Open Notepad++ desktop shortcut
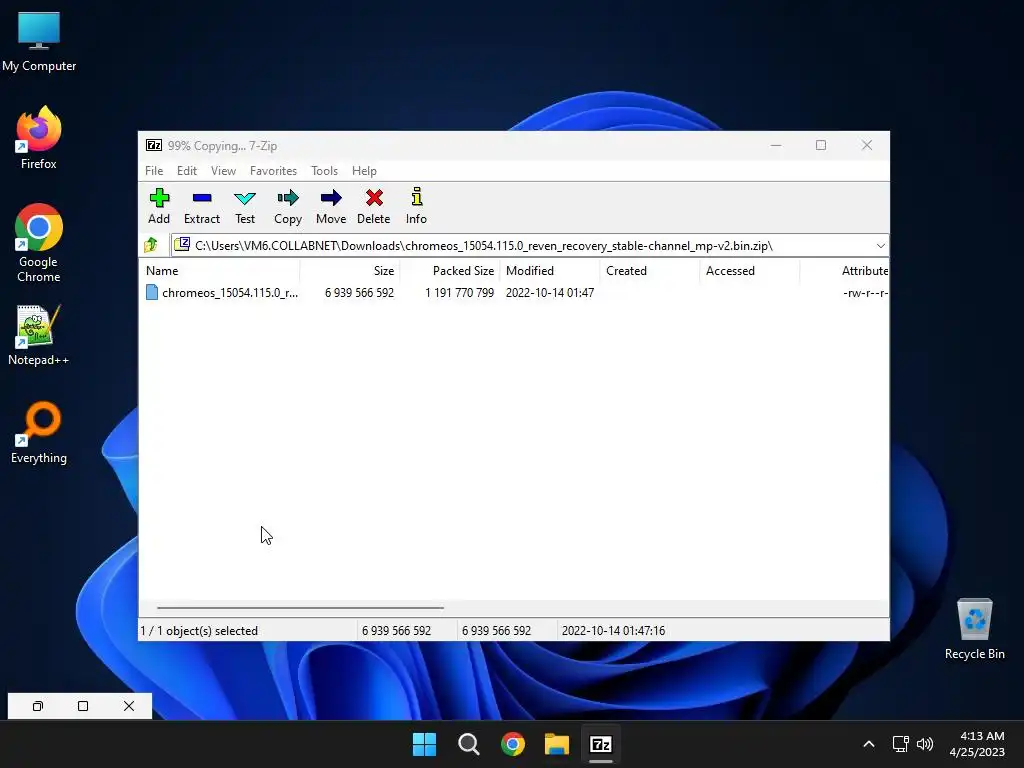The width and height of the screenshot is (1024, 768). (x=39, y=335)
